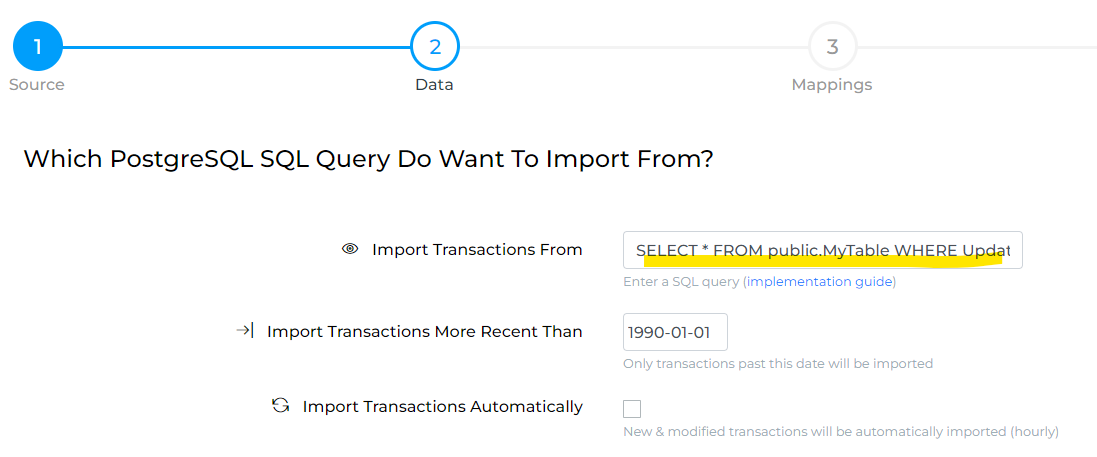Screen dimensions: 1097x457
Task: Click the 1990-01-01 date field
Action: click(x=675, y=332)
